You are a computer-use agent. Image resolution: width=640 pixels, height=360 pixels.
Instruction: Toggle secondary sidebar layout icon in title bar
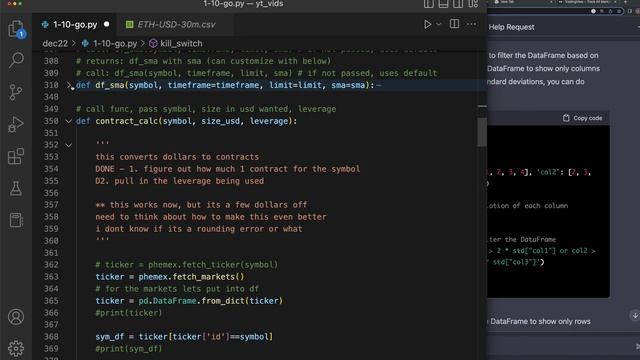click(458, 4)
